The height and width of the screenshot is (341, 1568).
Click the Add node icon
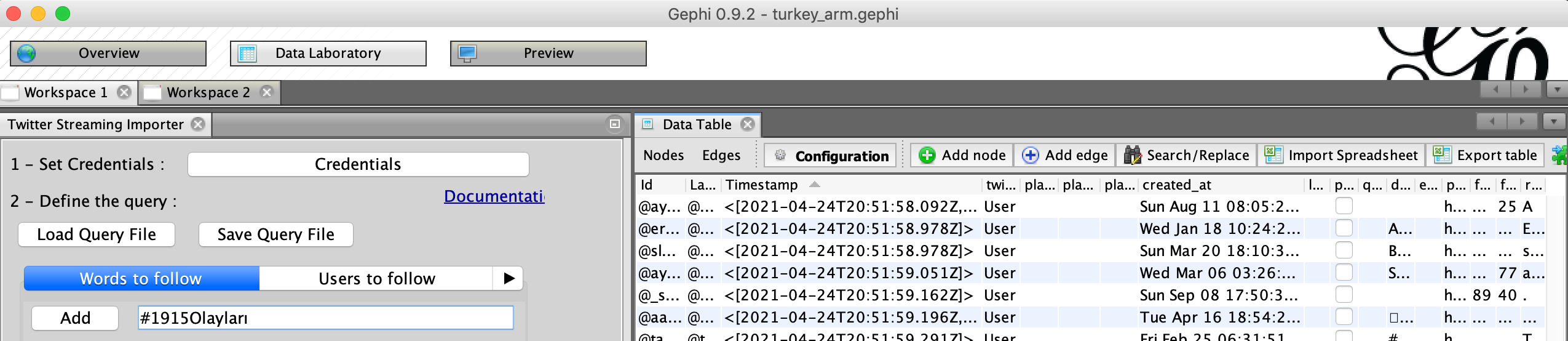927,155
